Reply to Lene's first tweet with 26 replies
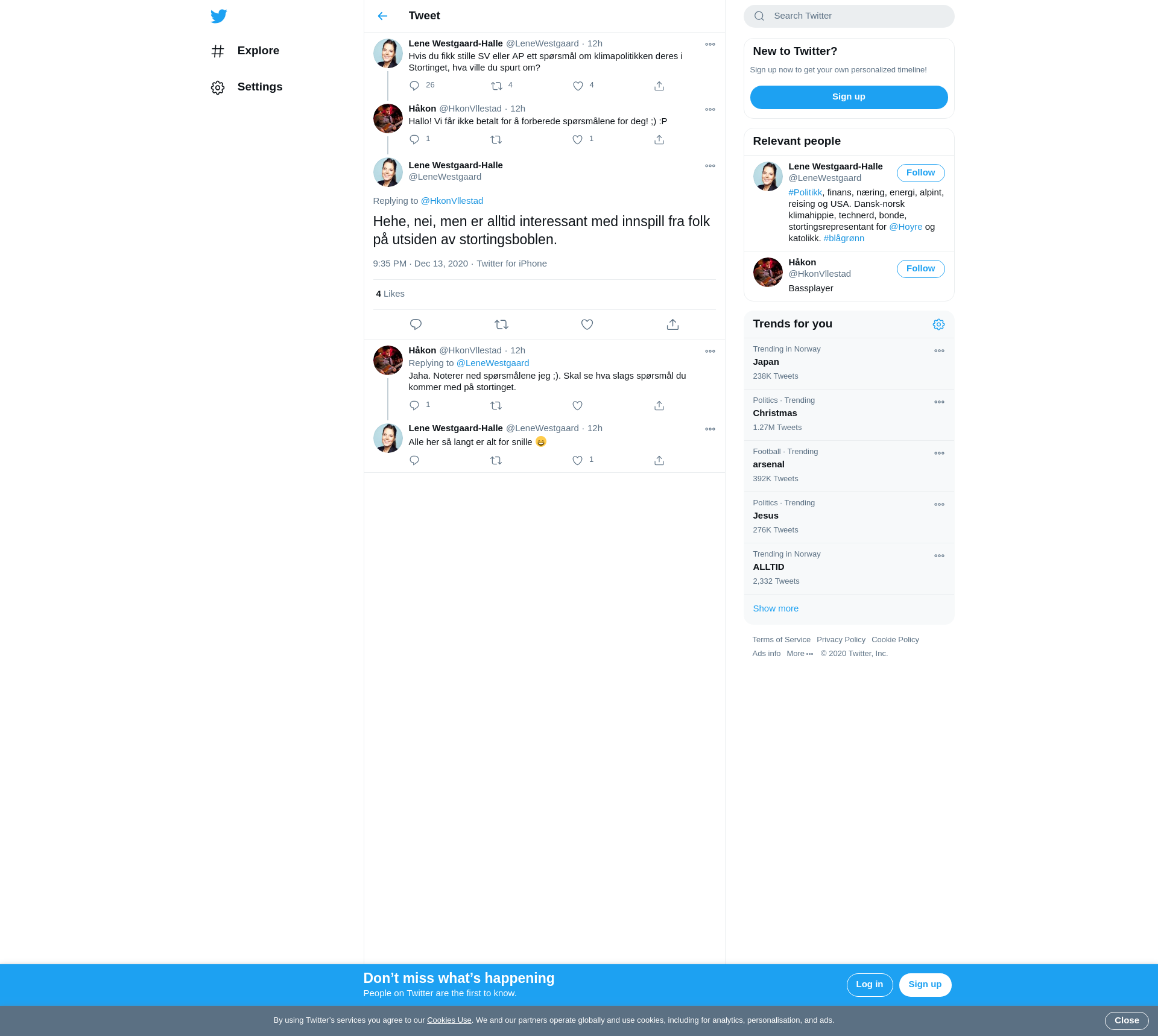1158x1036 pixels. click(414, 86)
